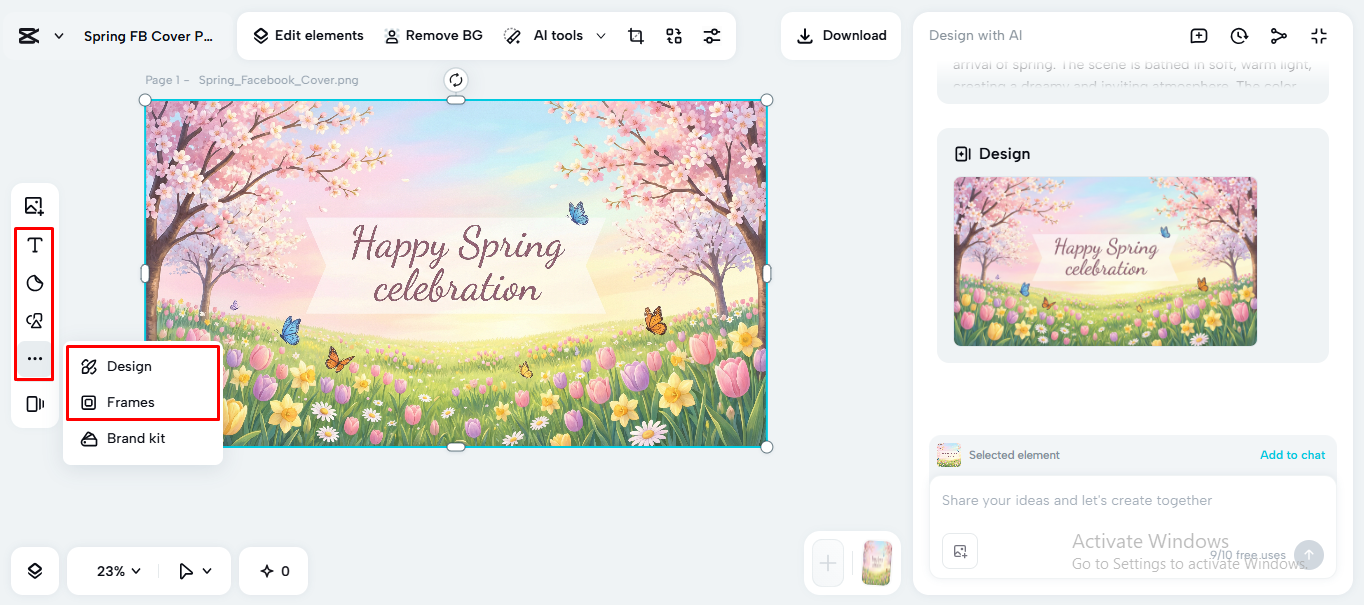Focus the Share your ideas input
1364x605 pixels.
click(1133, 501)
